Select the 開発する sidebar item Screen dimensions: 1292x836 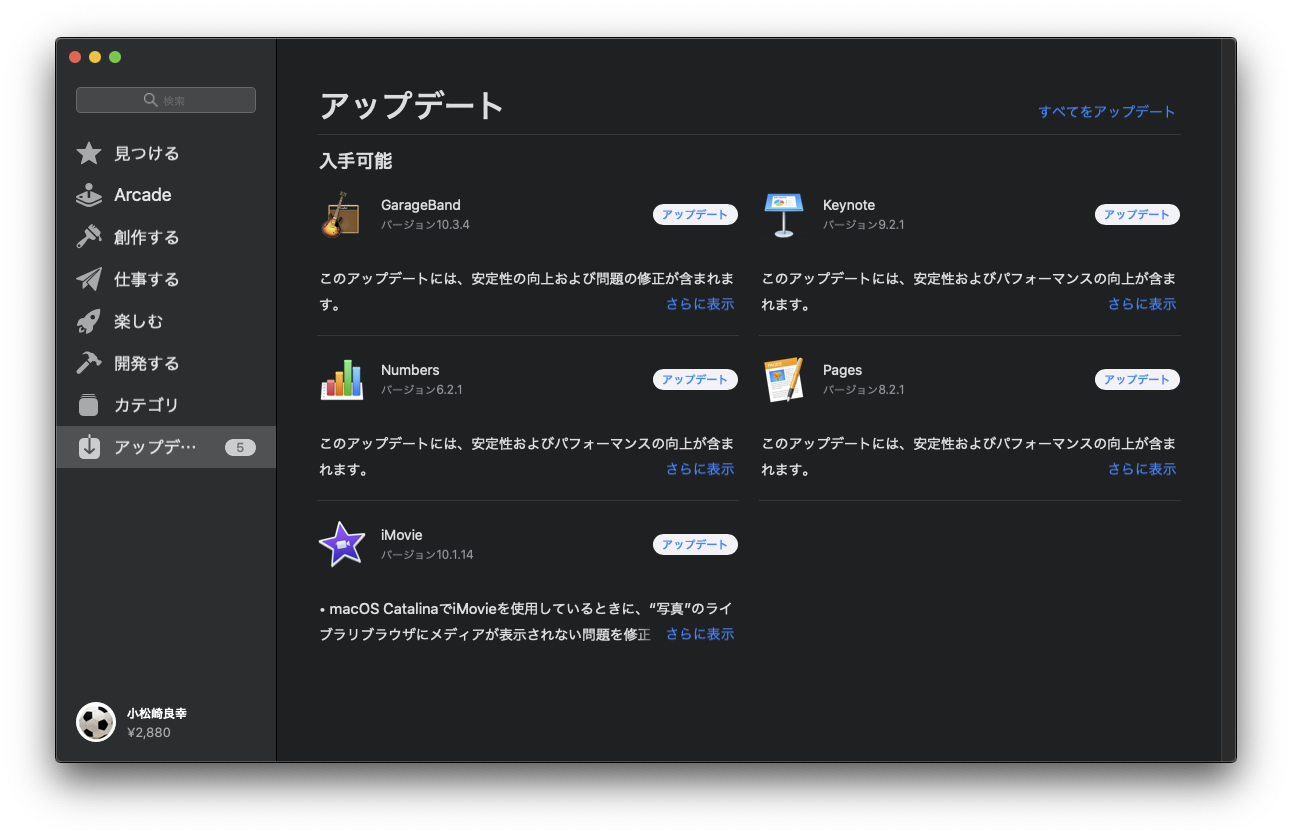166,363
